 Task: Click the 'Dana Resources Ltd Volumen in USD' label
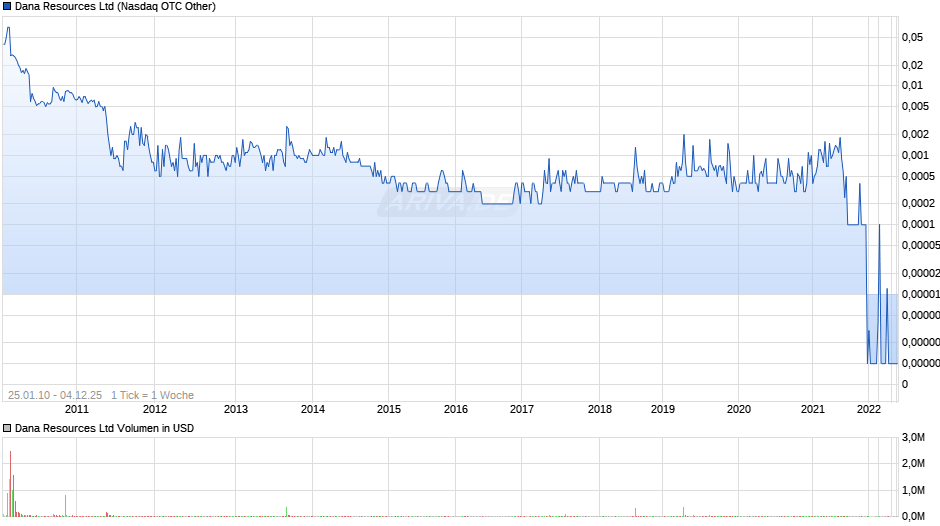point(104,428)
